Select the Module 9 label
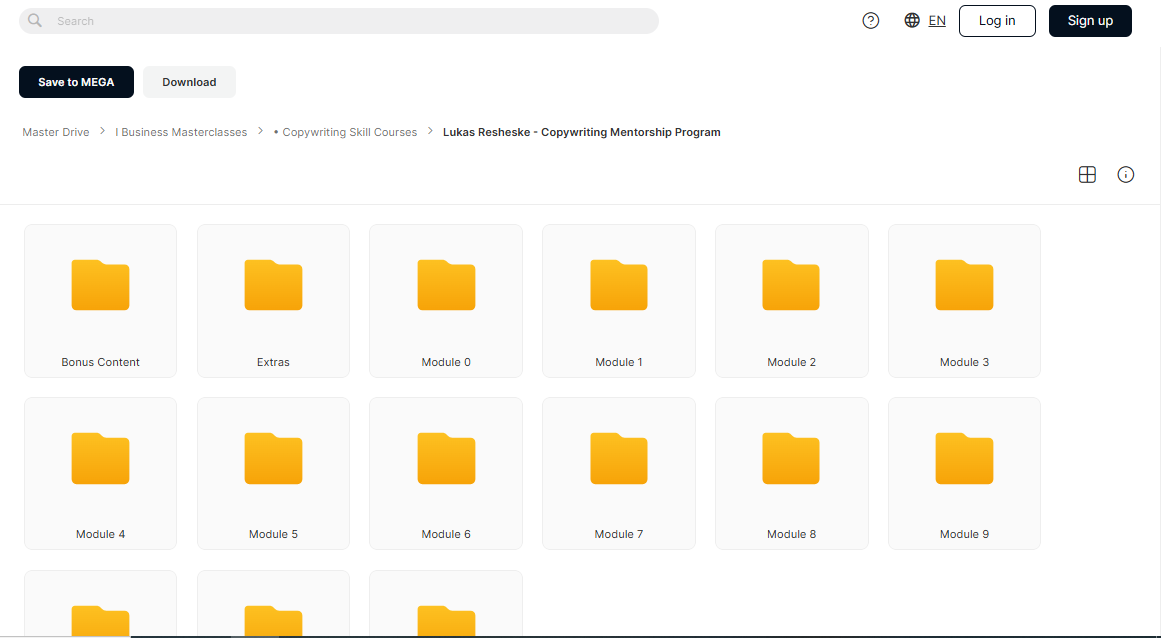This screenshot has height=638, width=1161. [965, 534]
